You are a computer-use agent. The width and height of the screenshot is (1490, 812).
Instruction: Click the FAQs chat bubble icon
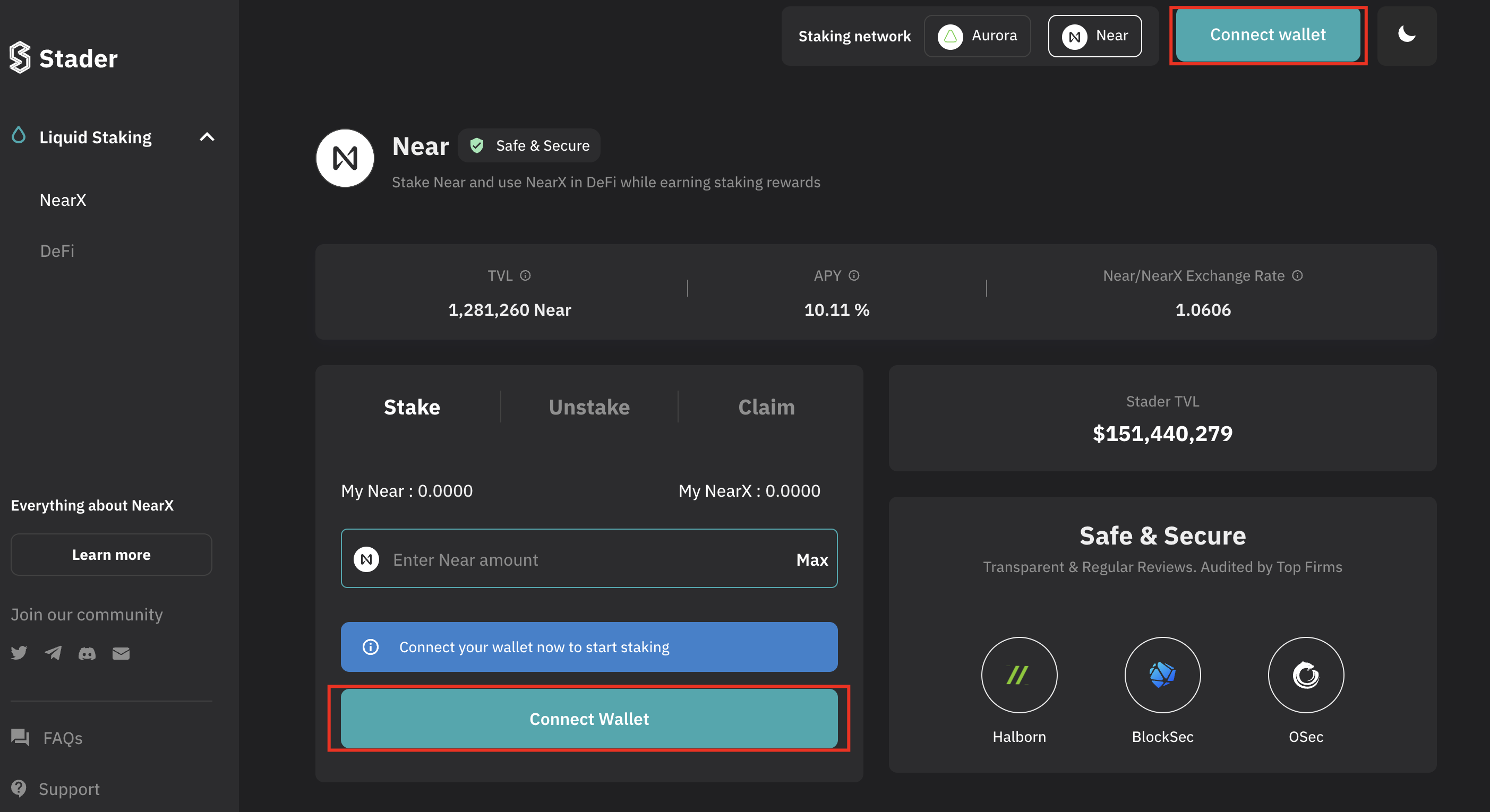click(x=20, y=737)
